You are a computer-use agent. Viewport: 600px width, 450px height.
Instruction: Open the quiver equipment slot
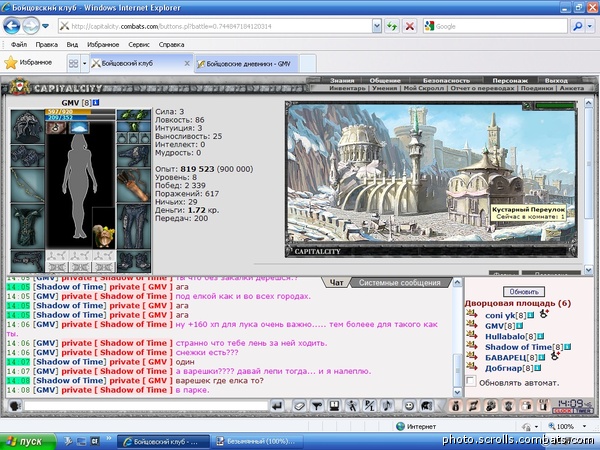[x=134, y=186]
